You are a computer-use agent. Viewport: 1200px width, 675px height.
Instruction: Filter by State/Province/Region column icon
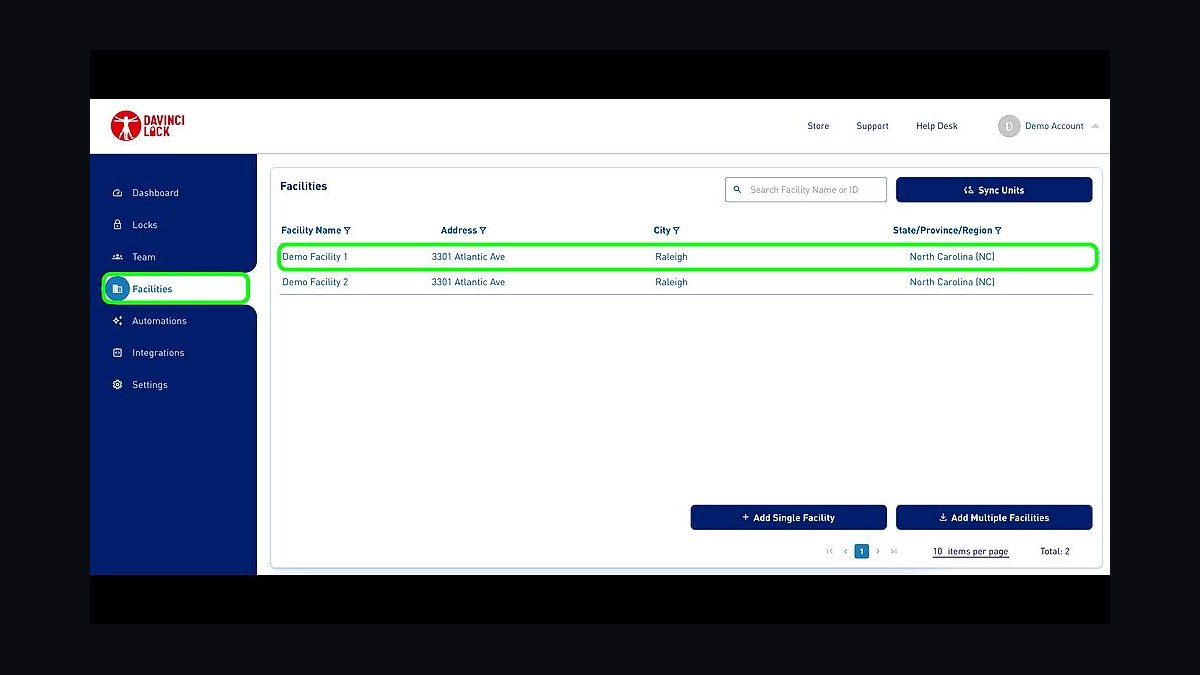coord(998,231)
